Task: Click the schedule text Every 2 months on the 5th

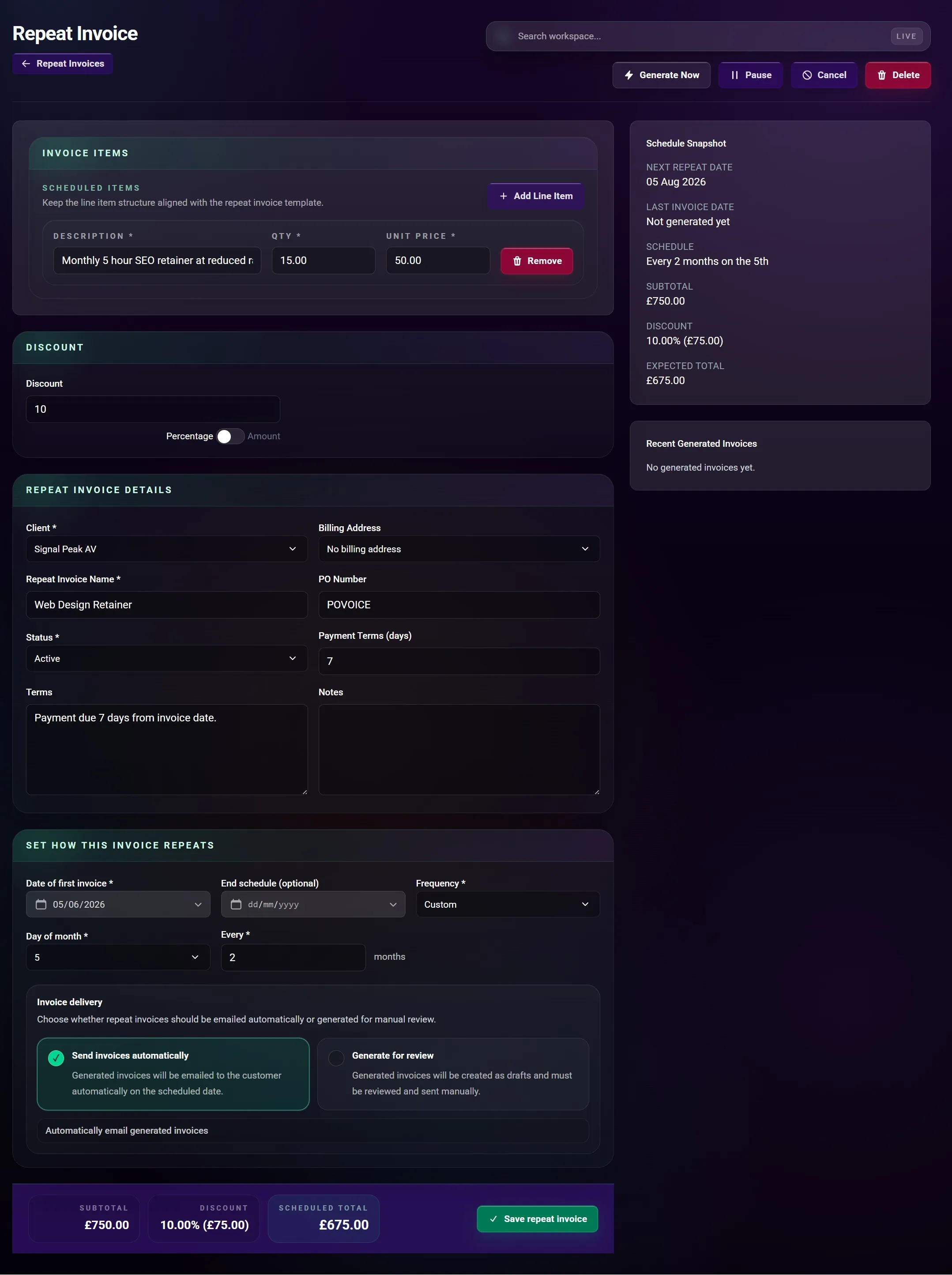Action: pyautogui.click(x=707, y=261)
